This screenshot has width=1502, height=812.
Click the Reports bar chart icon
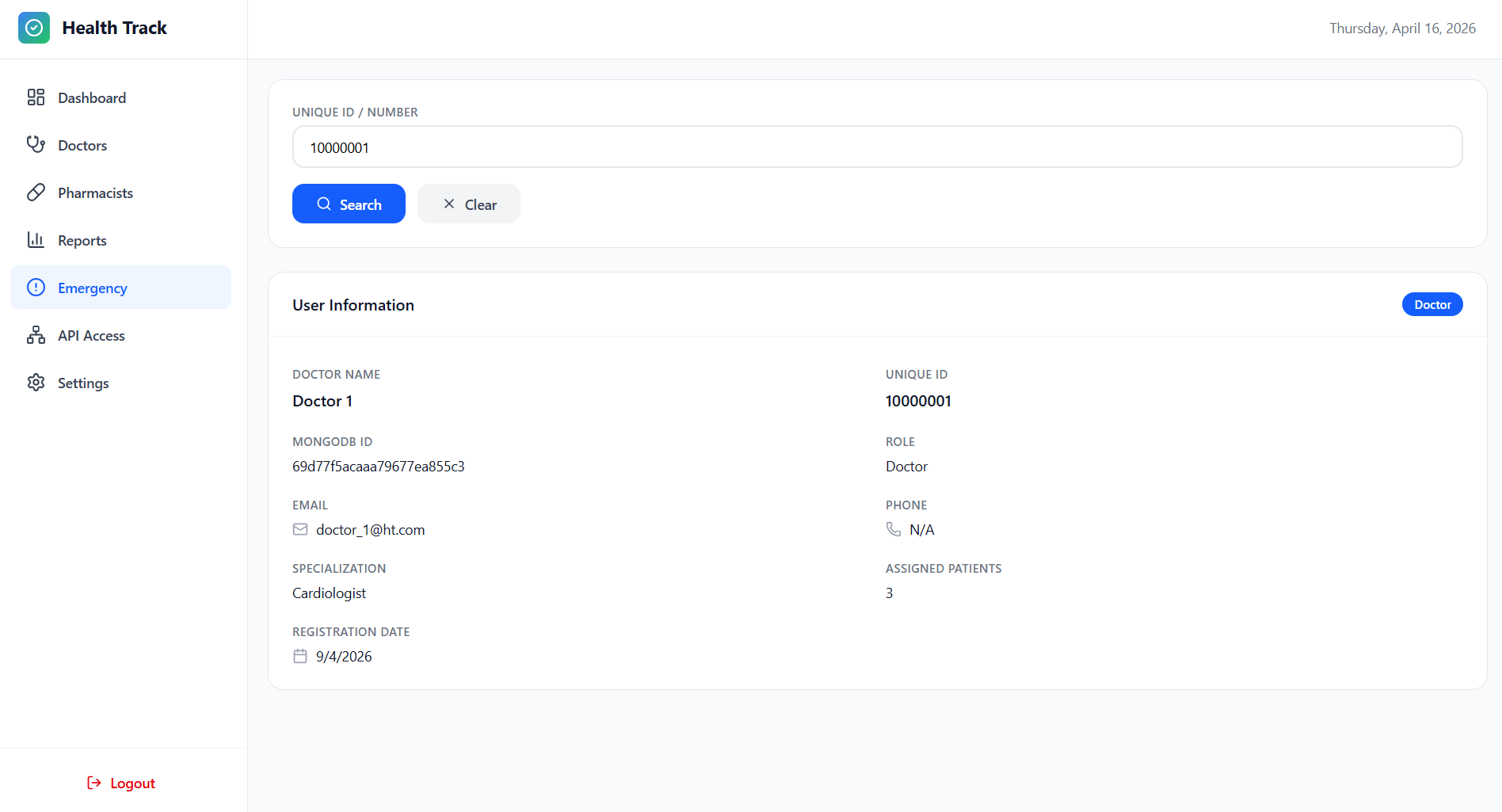(36, 240)
